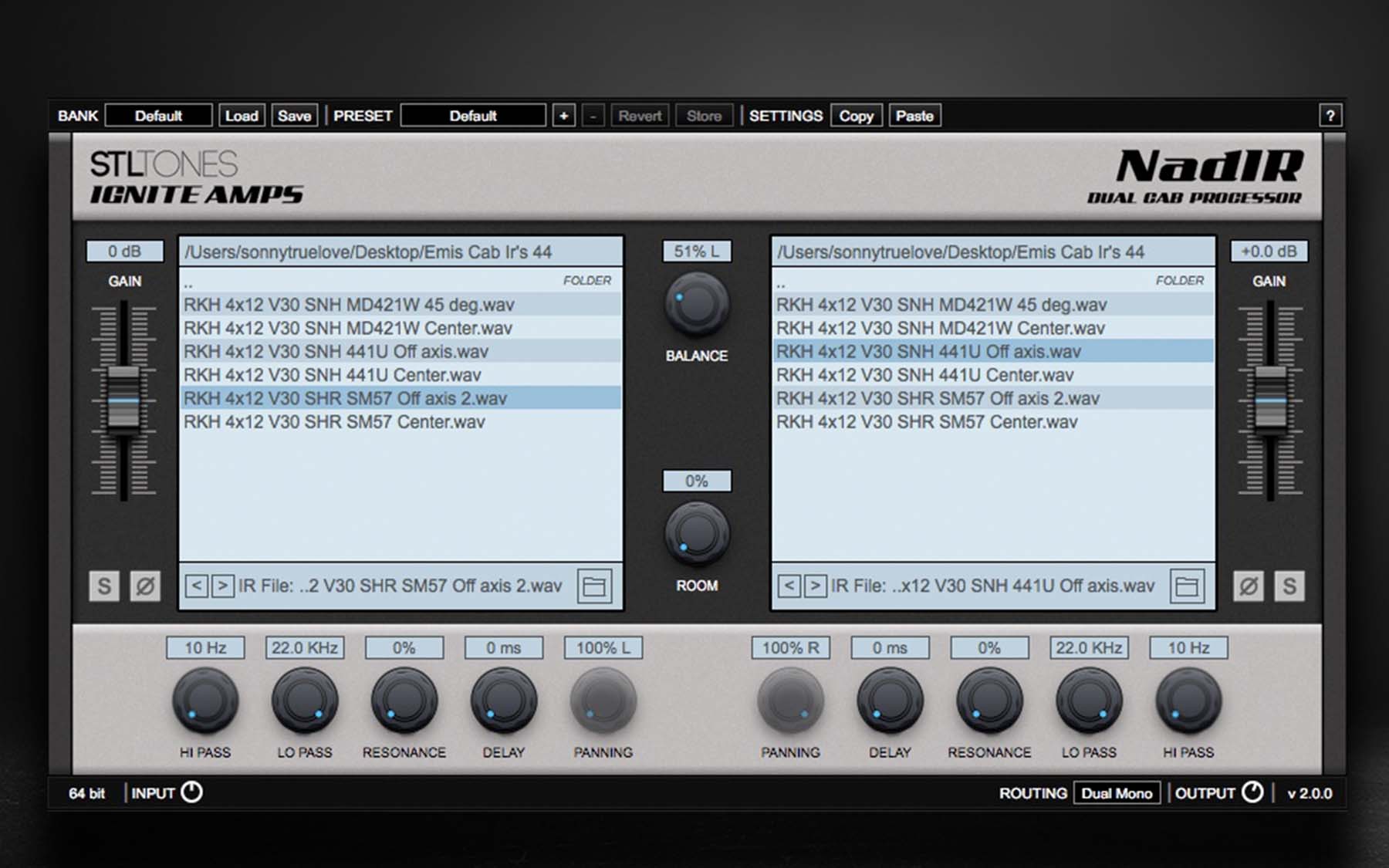
Task: Open the PRESET Default selector
Action: click(473, 116)
